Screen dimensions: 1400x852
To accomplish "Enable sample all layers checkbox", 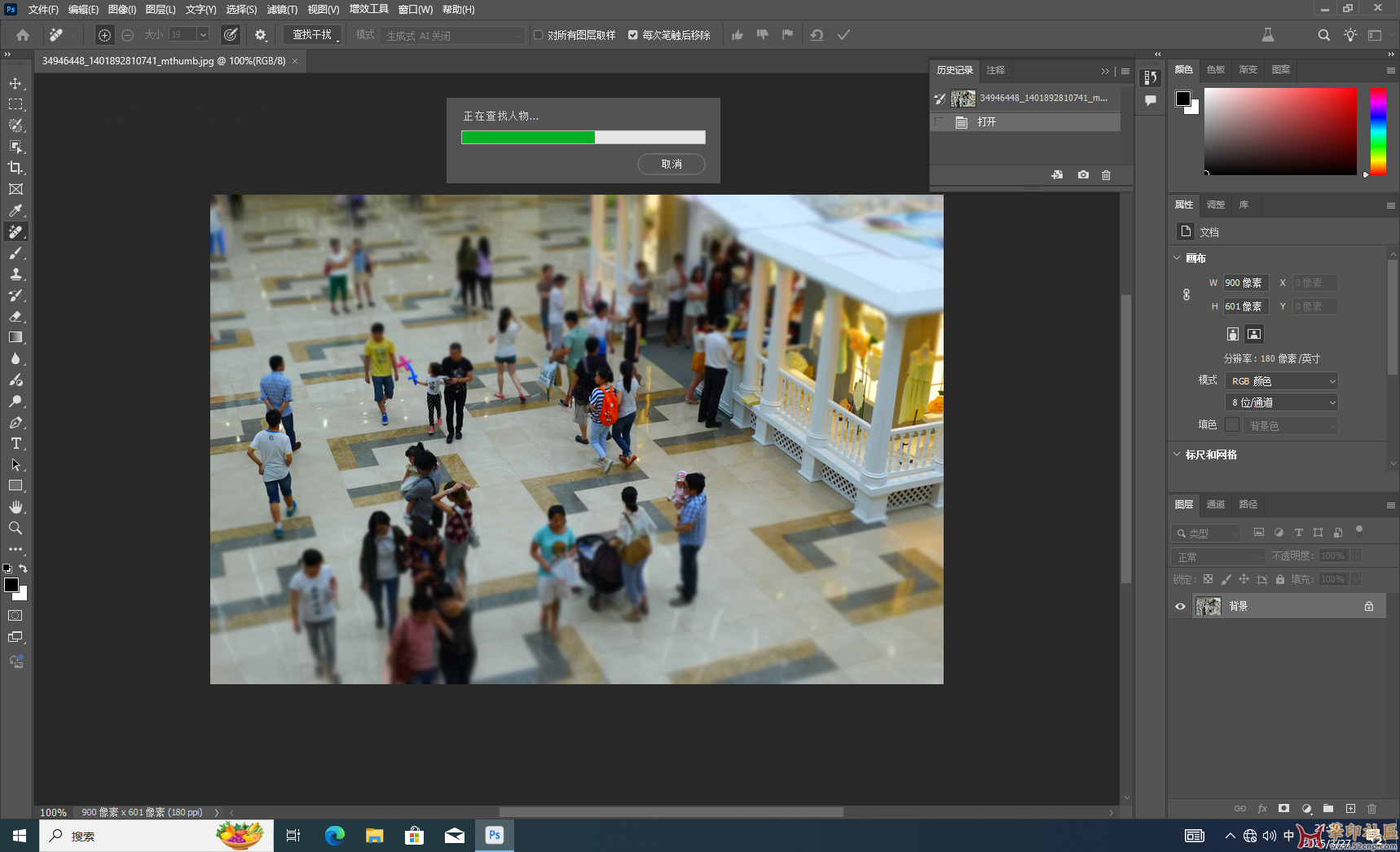I will coord(538,35).
